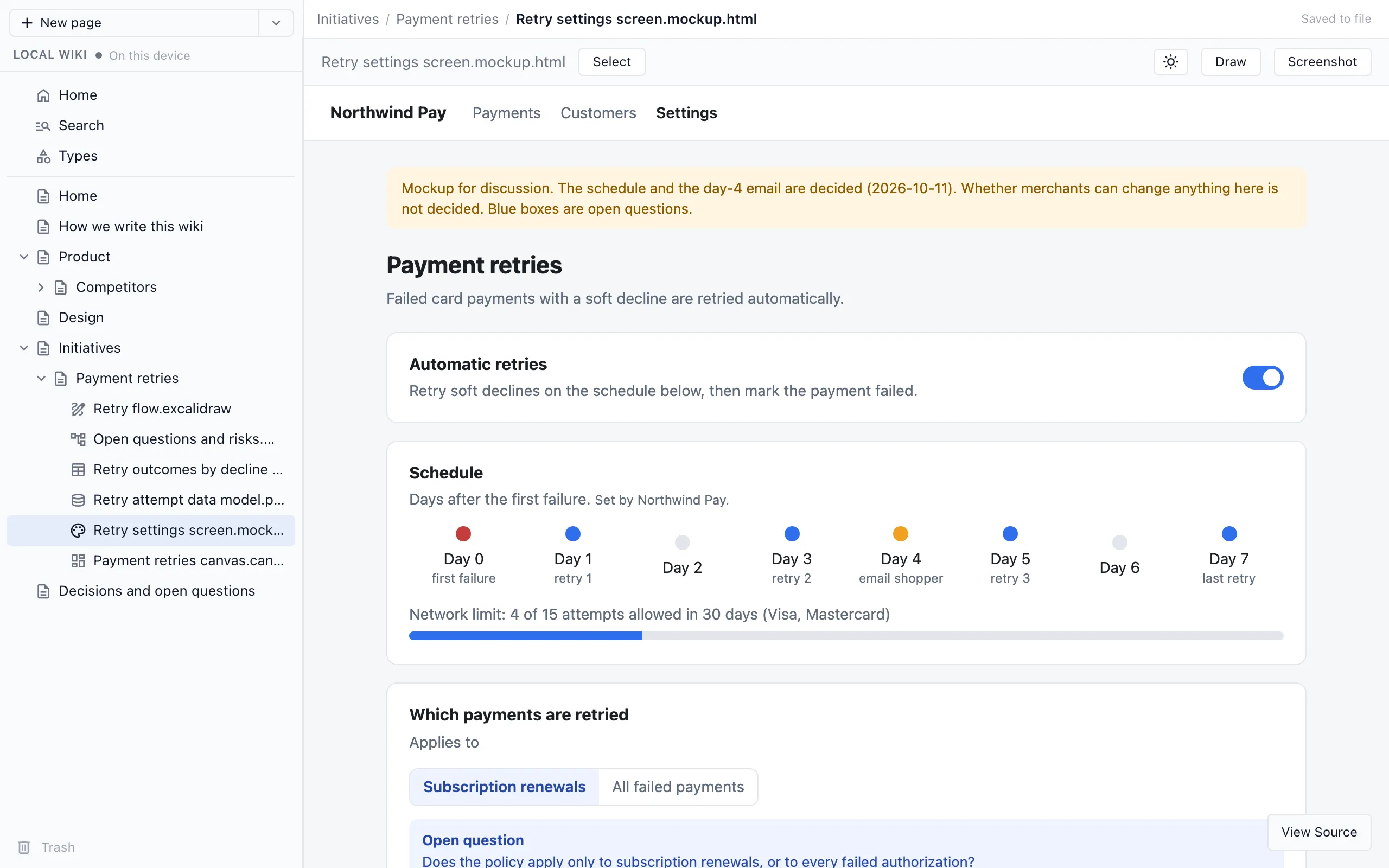Click the Home house icon in sidebar
Viewport: 1389px width, 868px height.
click(43, 95)
